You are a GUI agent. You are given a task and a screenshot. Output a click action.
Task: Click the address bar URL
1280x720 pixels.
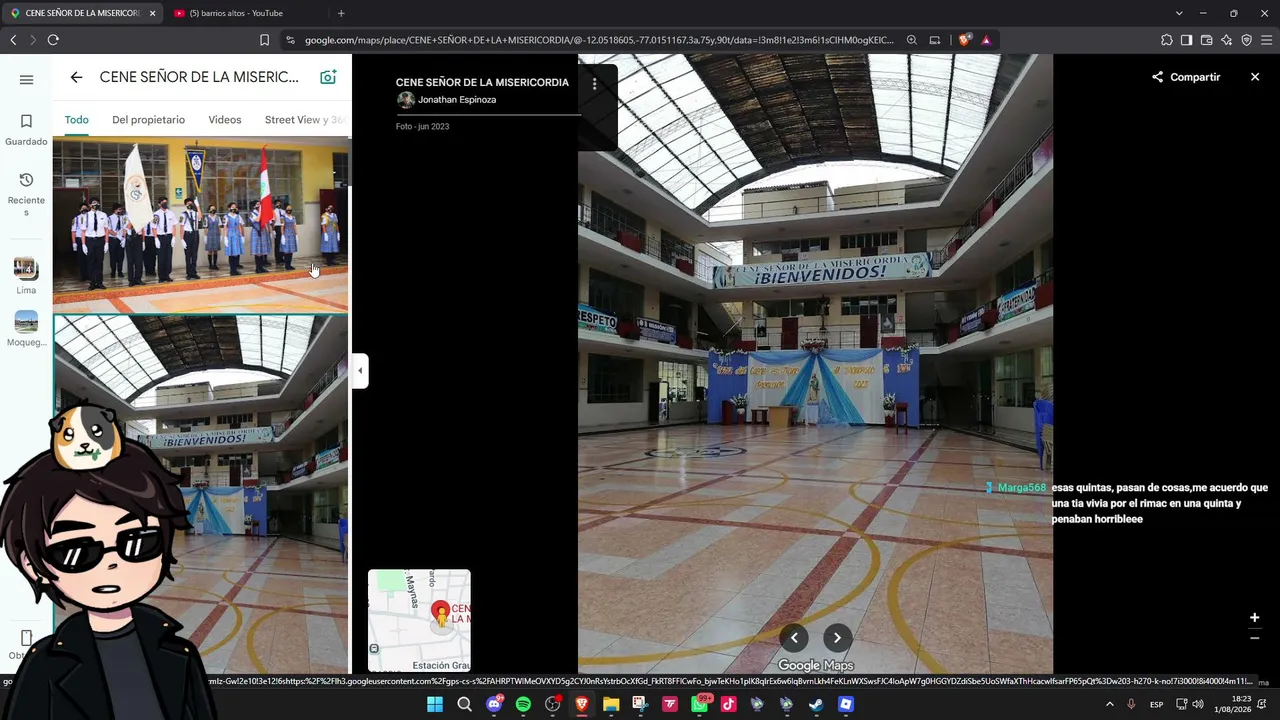pyautogui.click(x=600, y=40)
